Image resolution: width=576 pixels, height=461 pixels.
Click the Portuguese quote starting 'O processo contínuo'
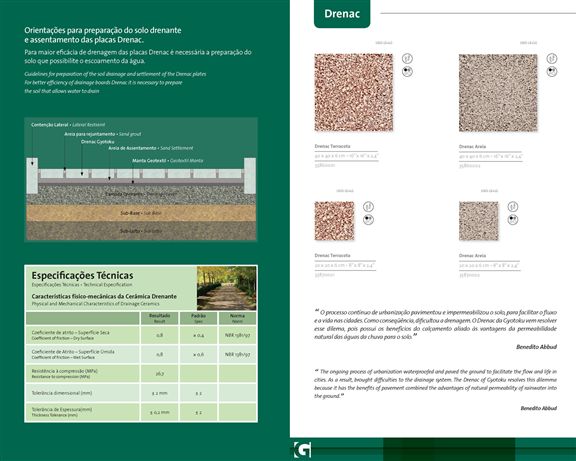click(436, 324)
